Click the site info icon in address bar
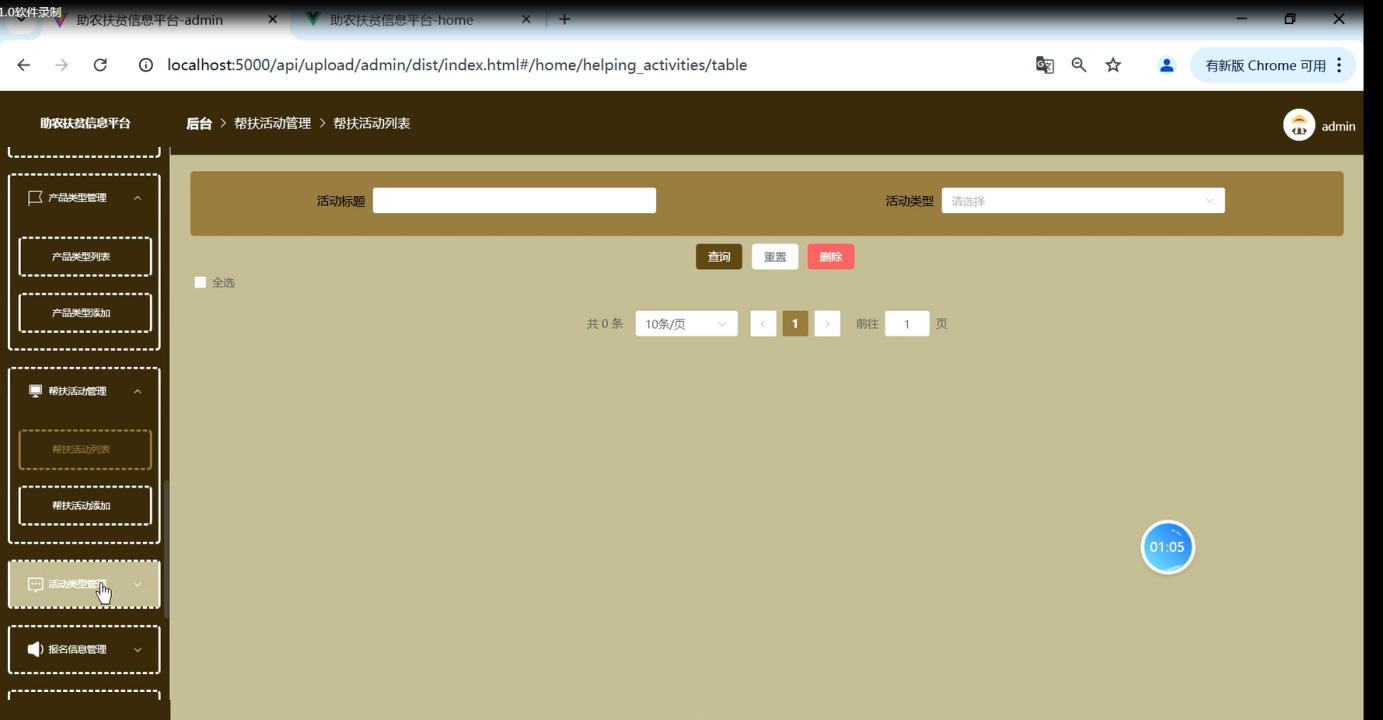The image size is (1383, 720). click(146, 65)
